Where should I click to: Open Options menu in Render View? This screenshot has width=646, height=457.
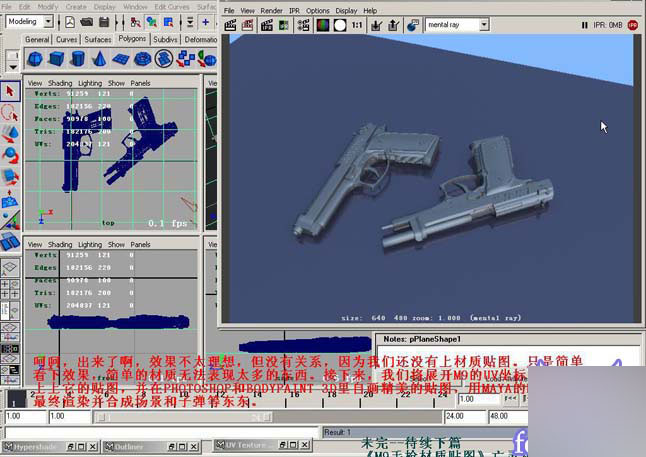click(318, 10)
